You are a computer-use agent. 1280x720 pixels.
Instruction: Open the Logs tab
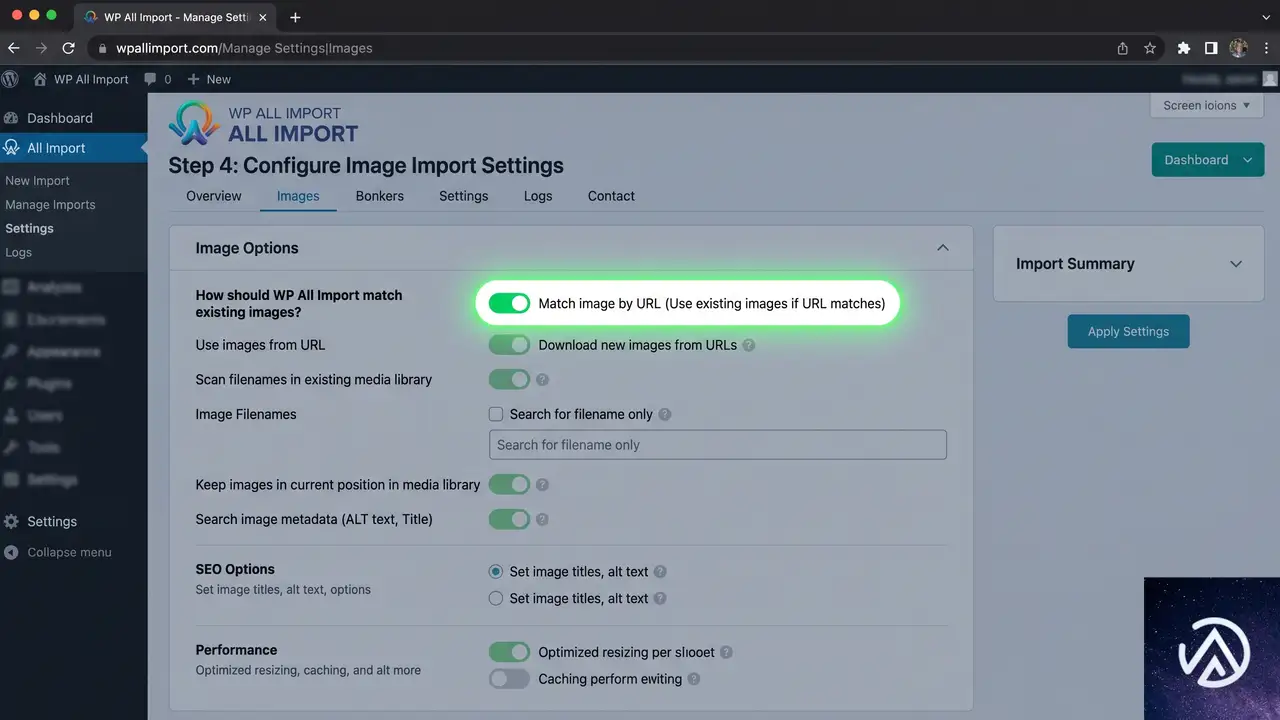click(x=538, y=196)
